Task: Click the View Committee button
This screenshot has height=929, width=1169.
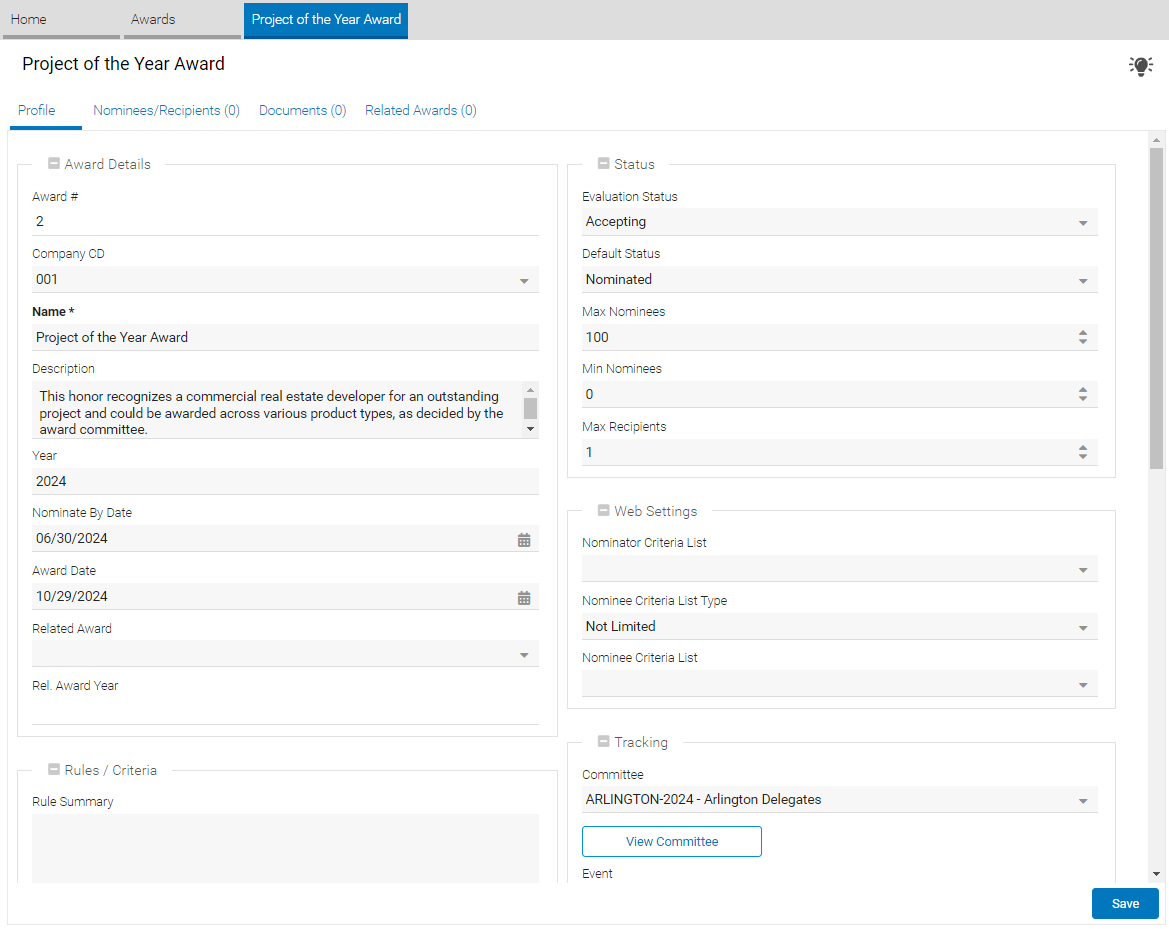Action: click(x=672, y=842)
